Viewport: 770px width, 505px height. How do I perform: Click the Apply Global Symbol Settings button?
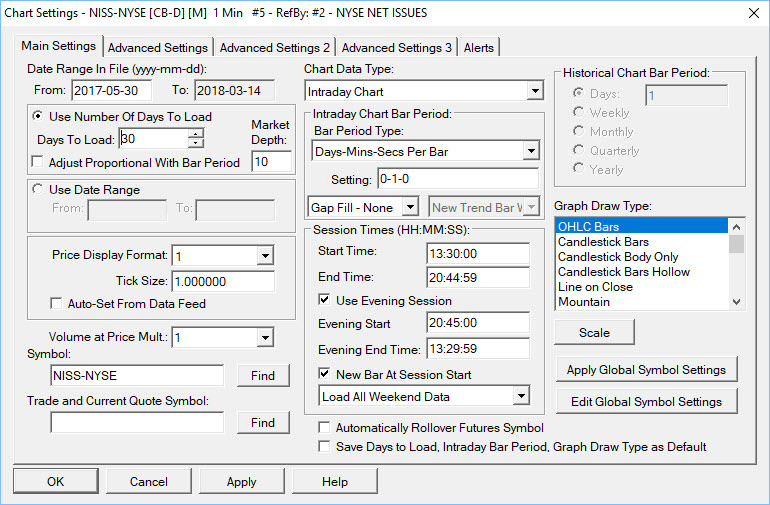[646, 370]
